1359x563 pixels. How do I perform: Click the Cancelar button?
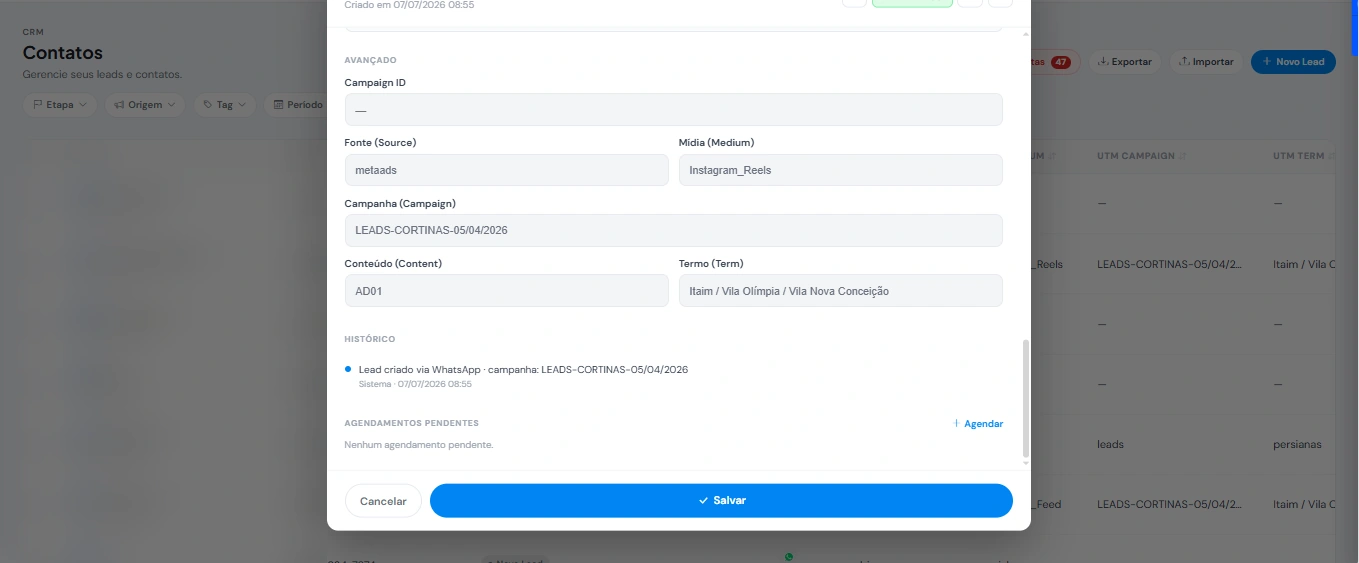click(383, 501)
